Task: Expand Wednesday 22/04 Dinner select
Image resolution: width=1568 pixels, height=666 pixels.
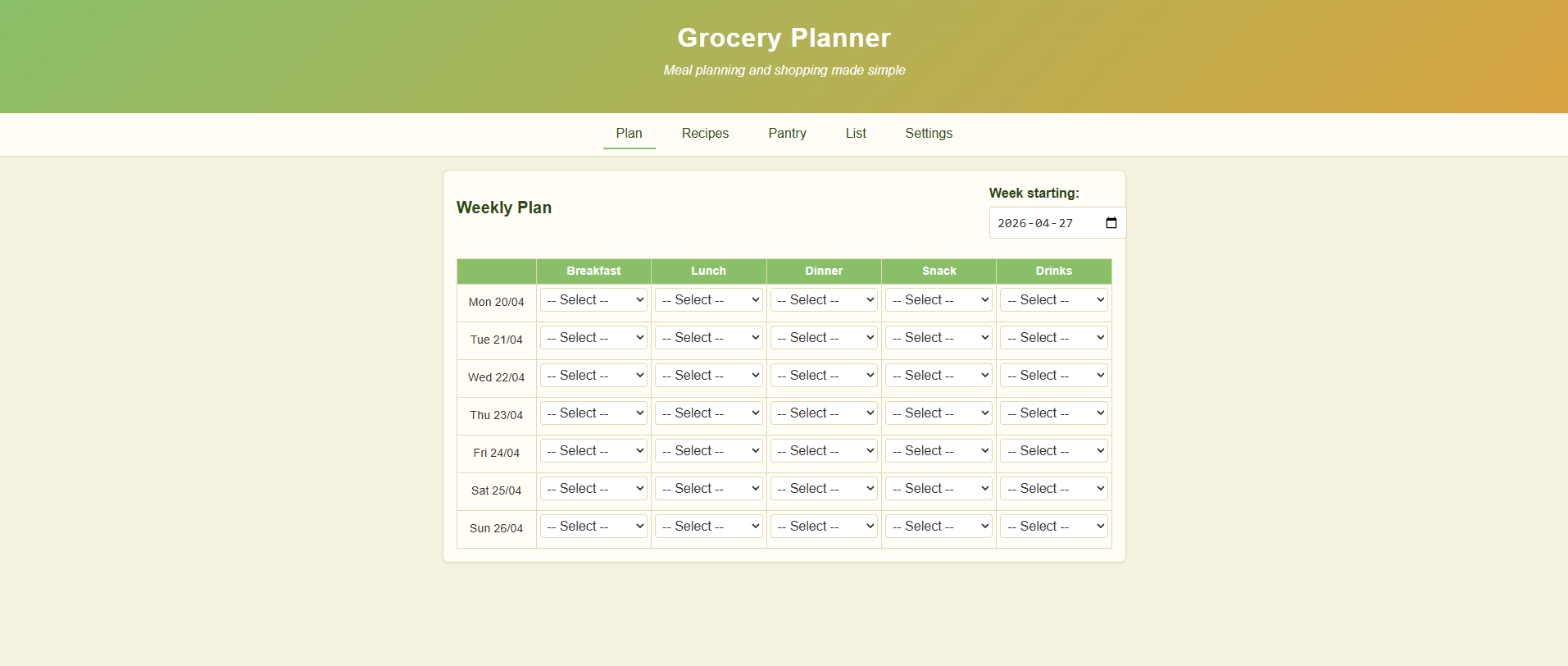Action: pos(824,376)
